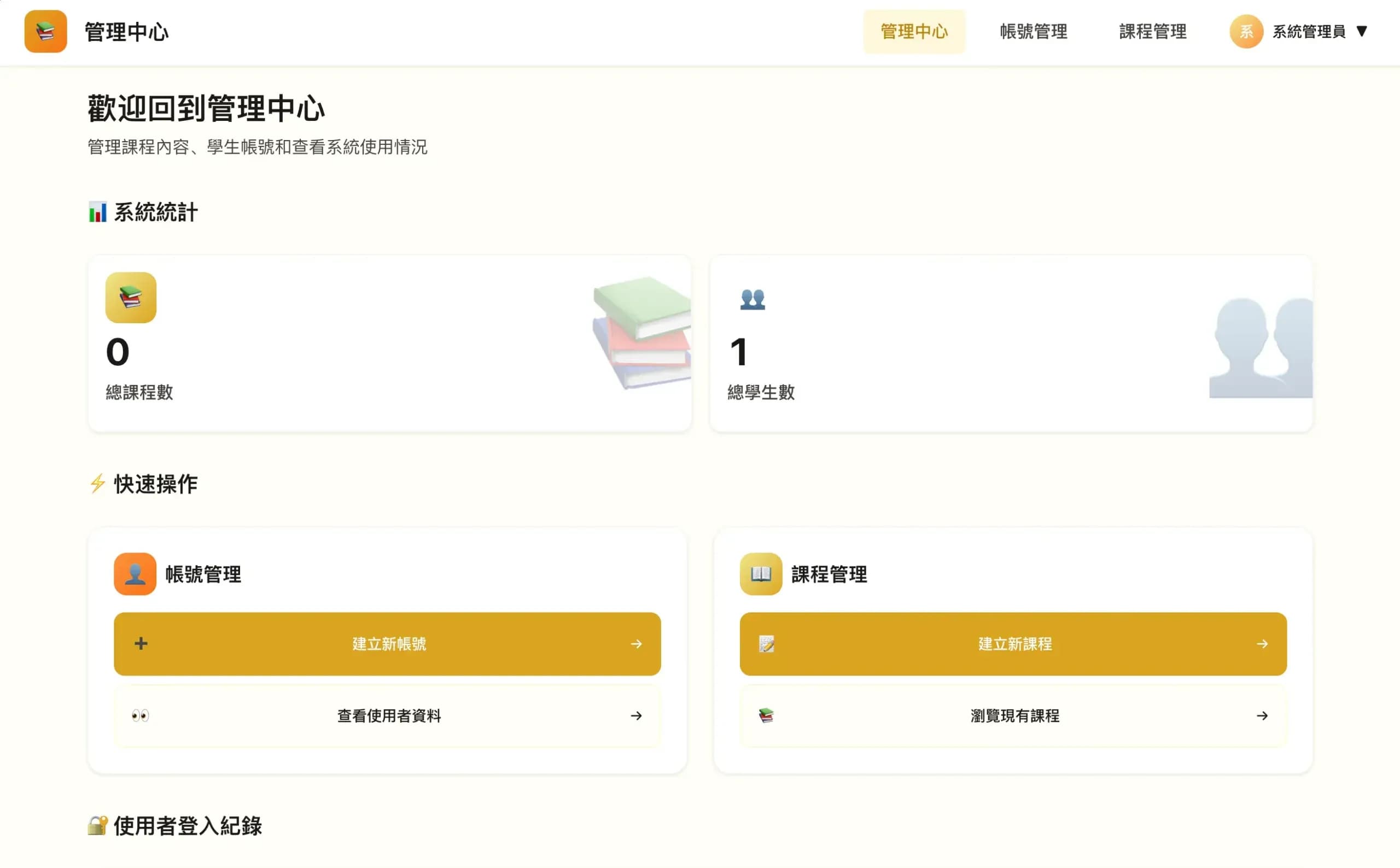This screenshot has height=868, width=1400.
Task: Open the 系統管理員 user menu
Action: 1309,32
